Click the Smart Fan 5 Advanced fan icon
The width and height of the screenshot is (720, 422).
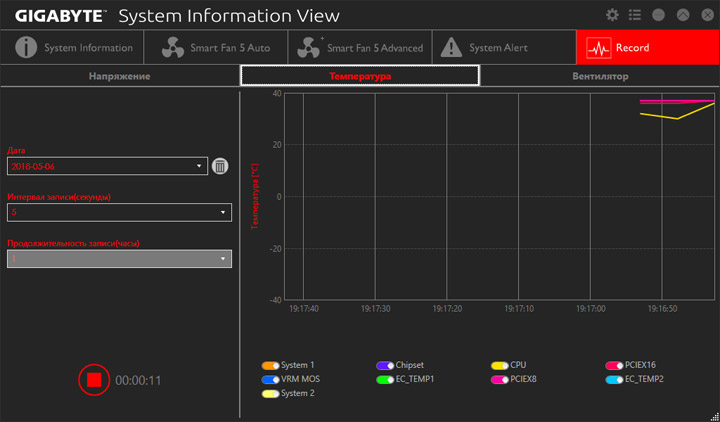point(309,48)
